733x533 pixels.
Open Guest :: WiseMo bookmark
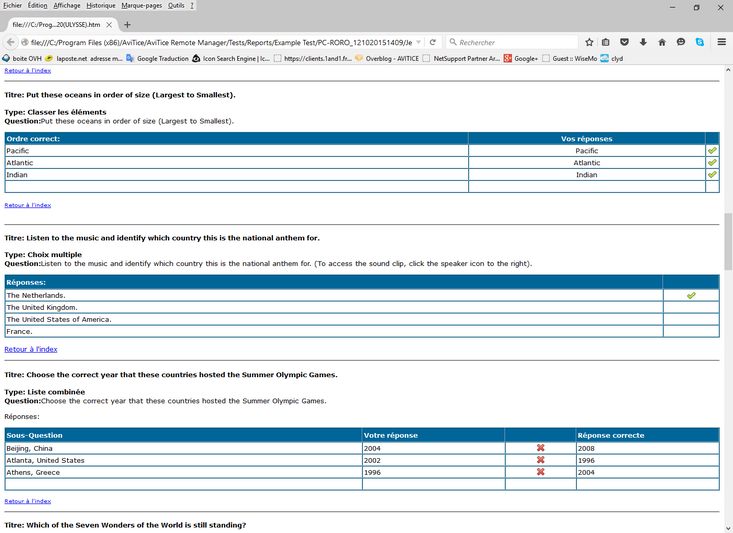[x=569, y=58]
